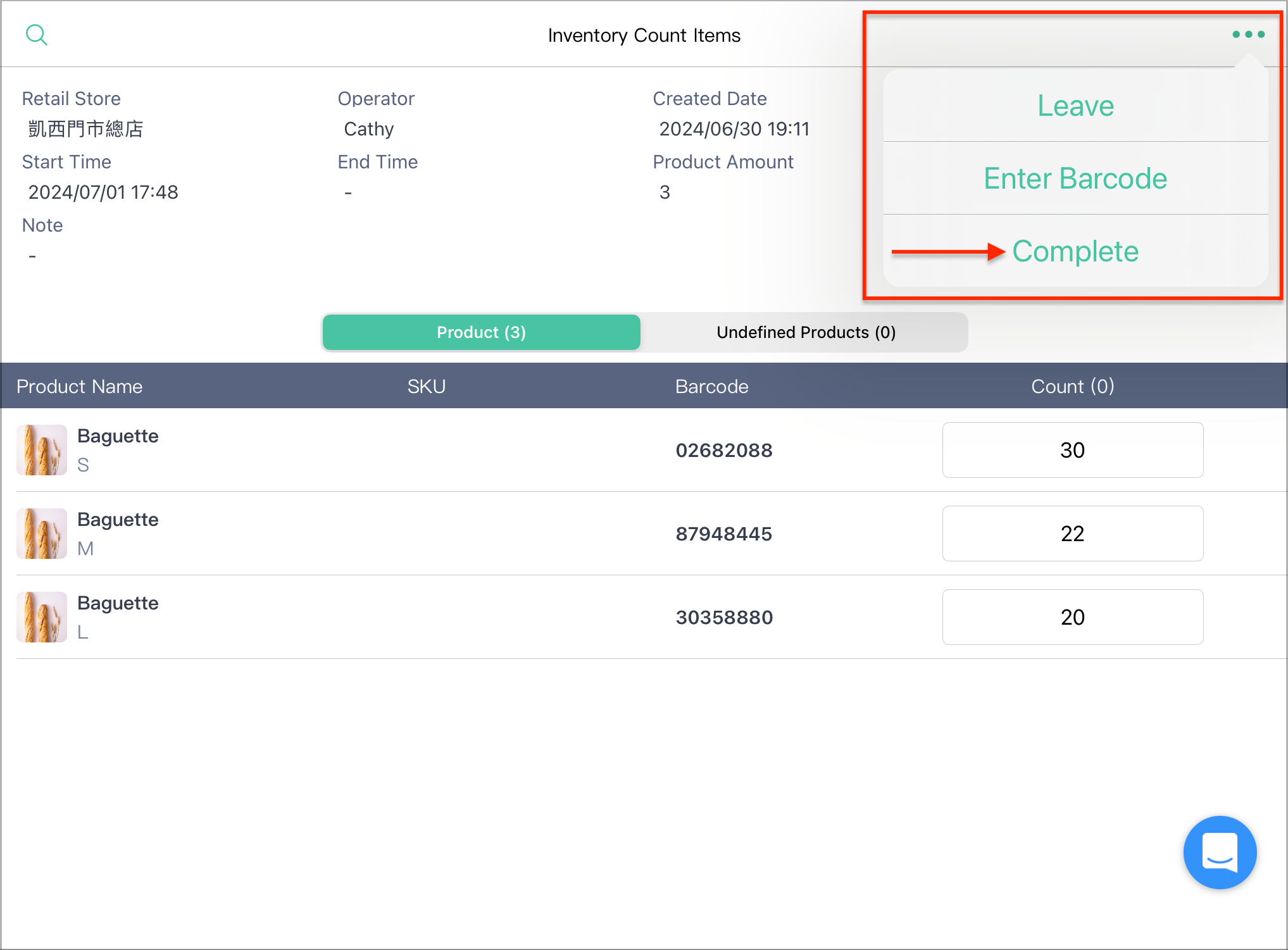Click the Product Name column header
This screenshot has height=950, width=1288.
(80, 386)
